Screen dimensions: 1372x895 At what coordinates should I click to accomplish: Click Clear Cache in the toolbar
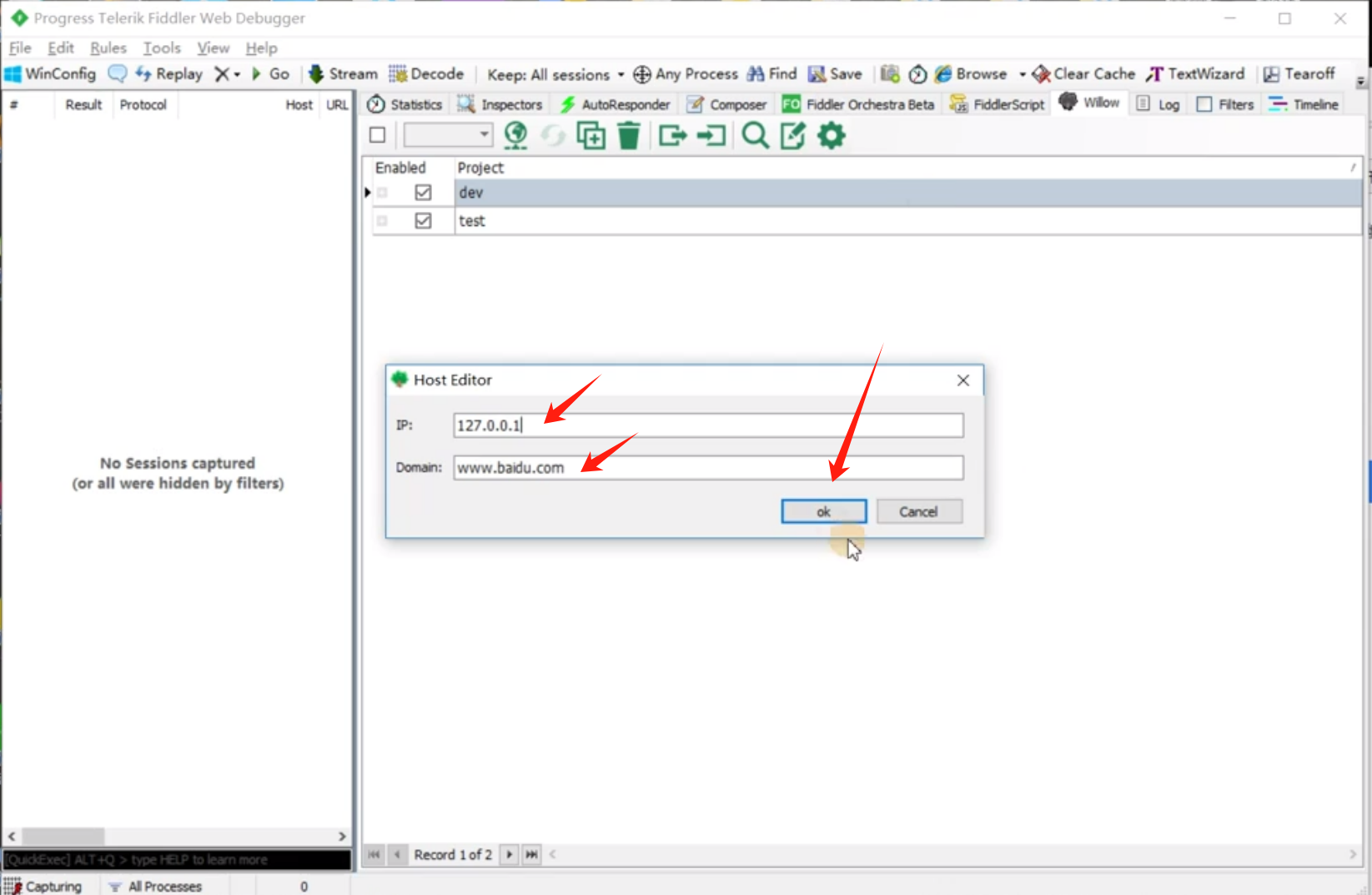click(x=1083, y=74)
